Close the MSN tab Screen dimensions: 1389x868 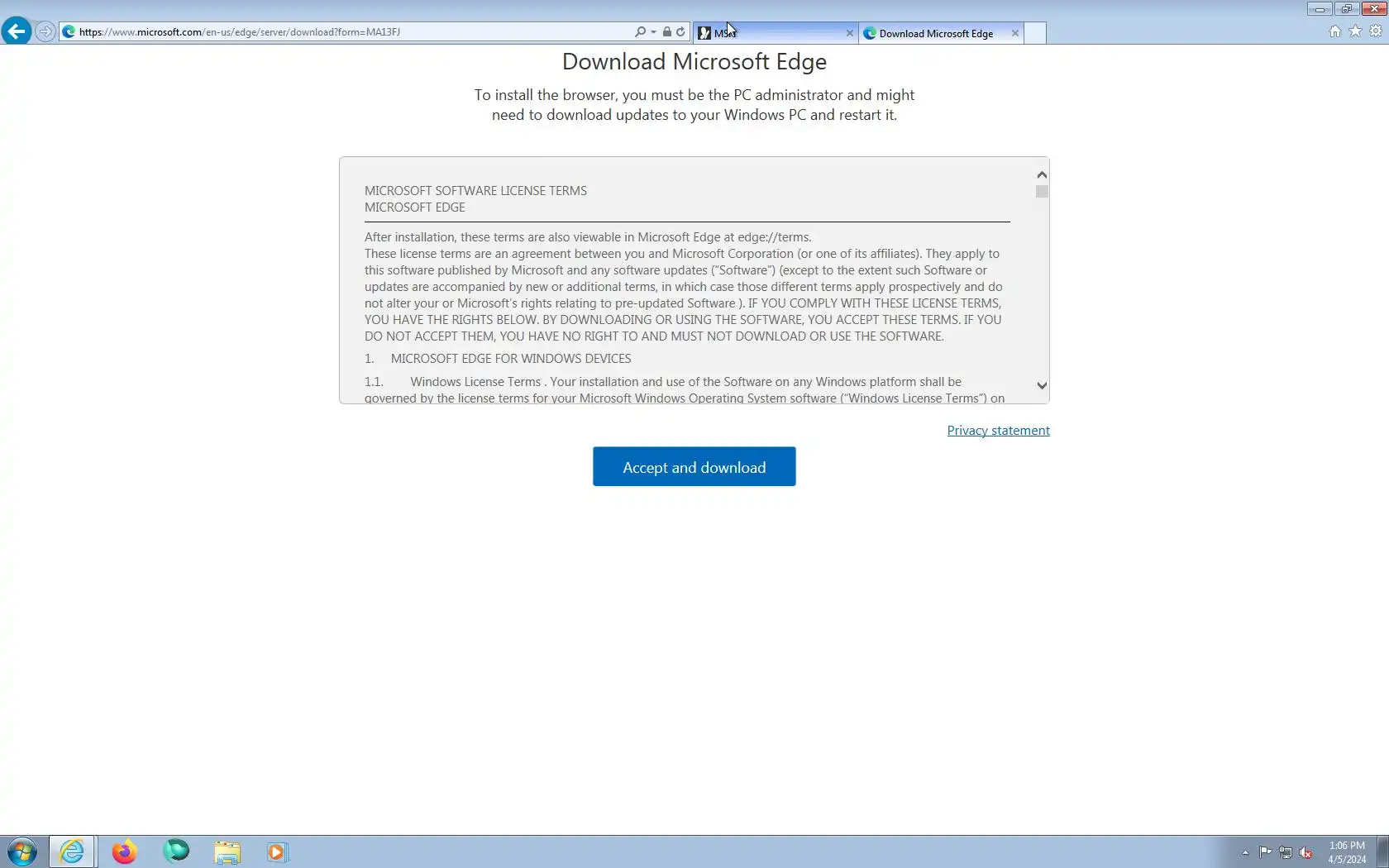click(849, 33)
